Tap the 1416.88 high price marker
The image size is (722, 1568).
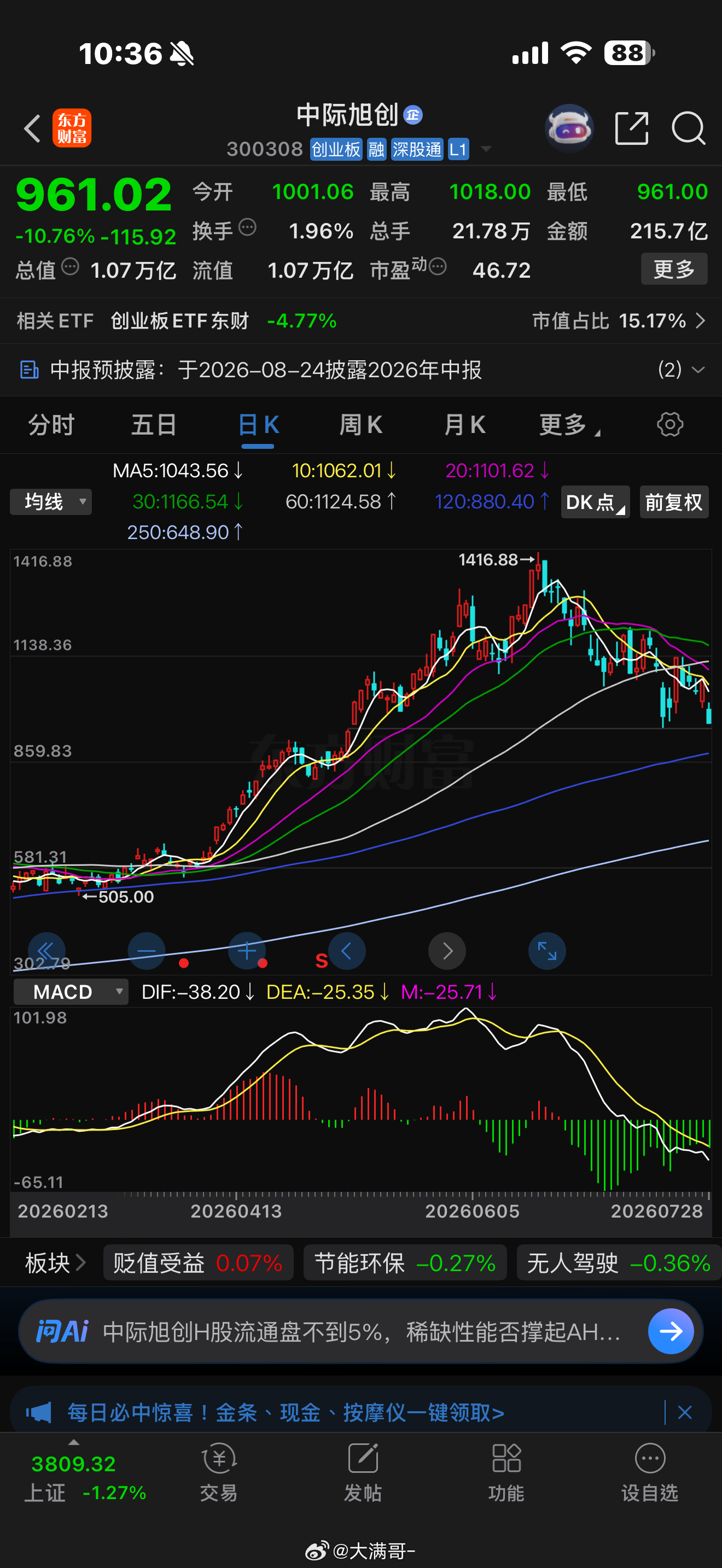pos(496,559)
